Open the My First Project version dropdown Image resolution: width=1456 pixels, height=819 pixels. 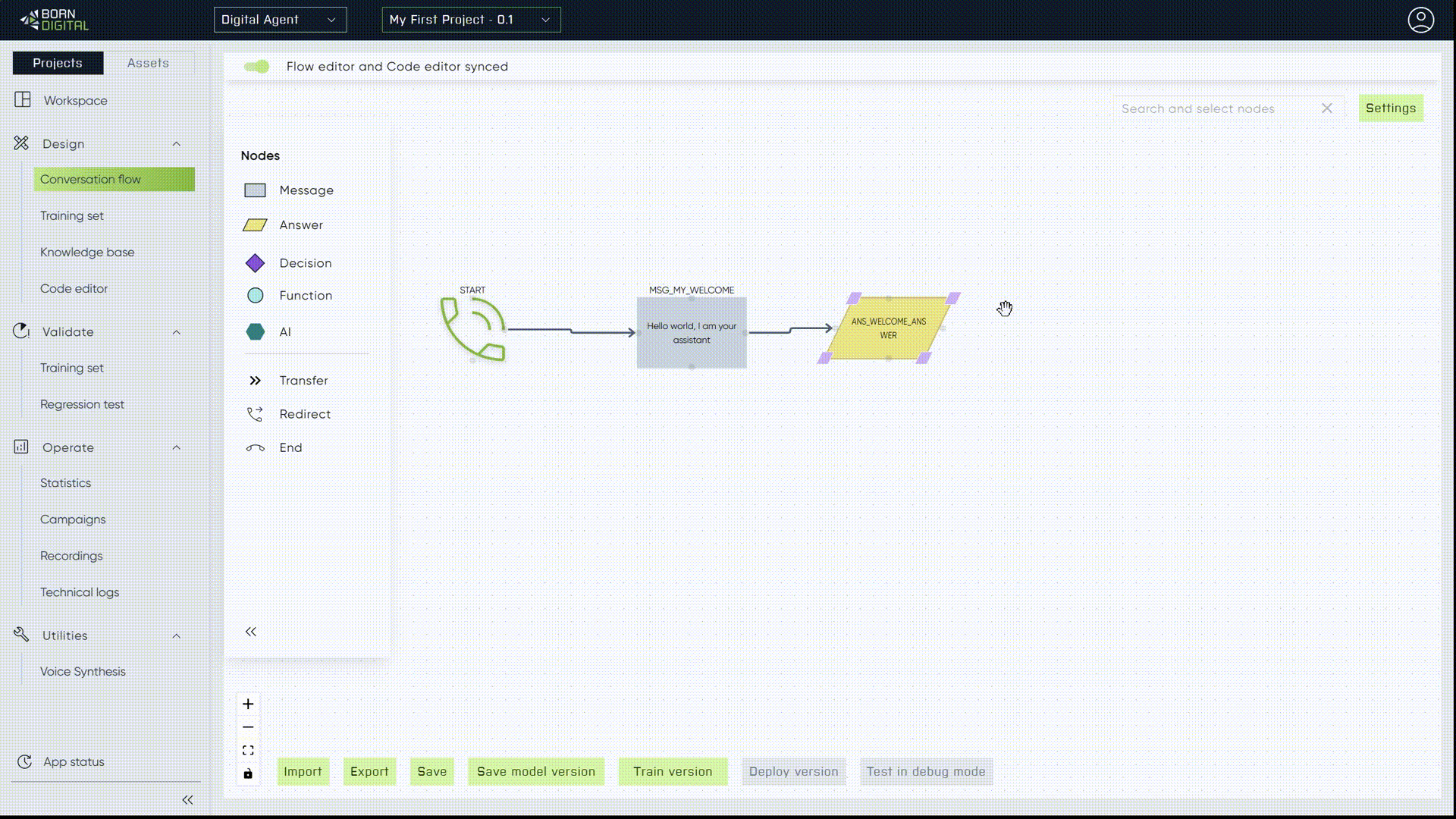tap(470, 20)
